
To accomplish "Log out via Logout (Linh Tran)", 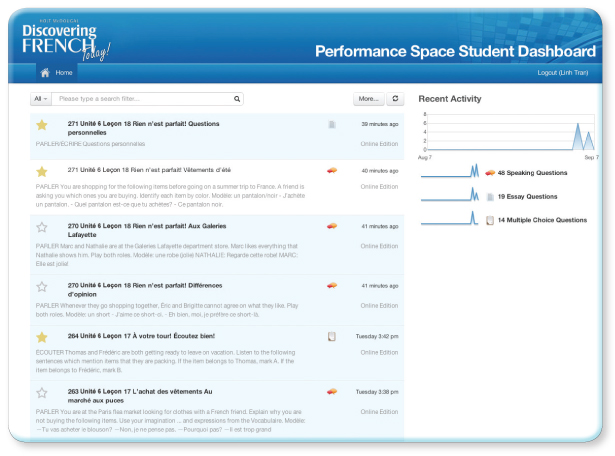I will pyautogui.click(x=562, y=73).
